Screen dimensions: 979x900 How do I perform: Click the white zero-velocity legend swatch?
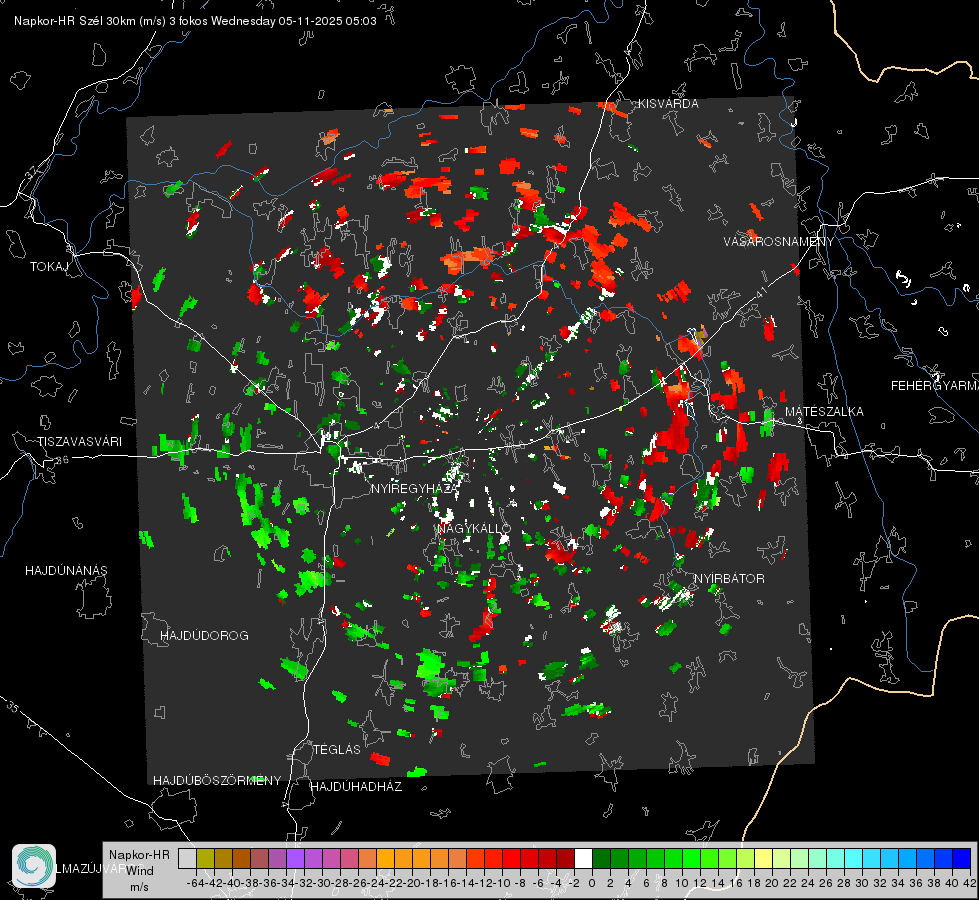click(x=583, y=858)
